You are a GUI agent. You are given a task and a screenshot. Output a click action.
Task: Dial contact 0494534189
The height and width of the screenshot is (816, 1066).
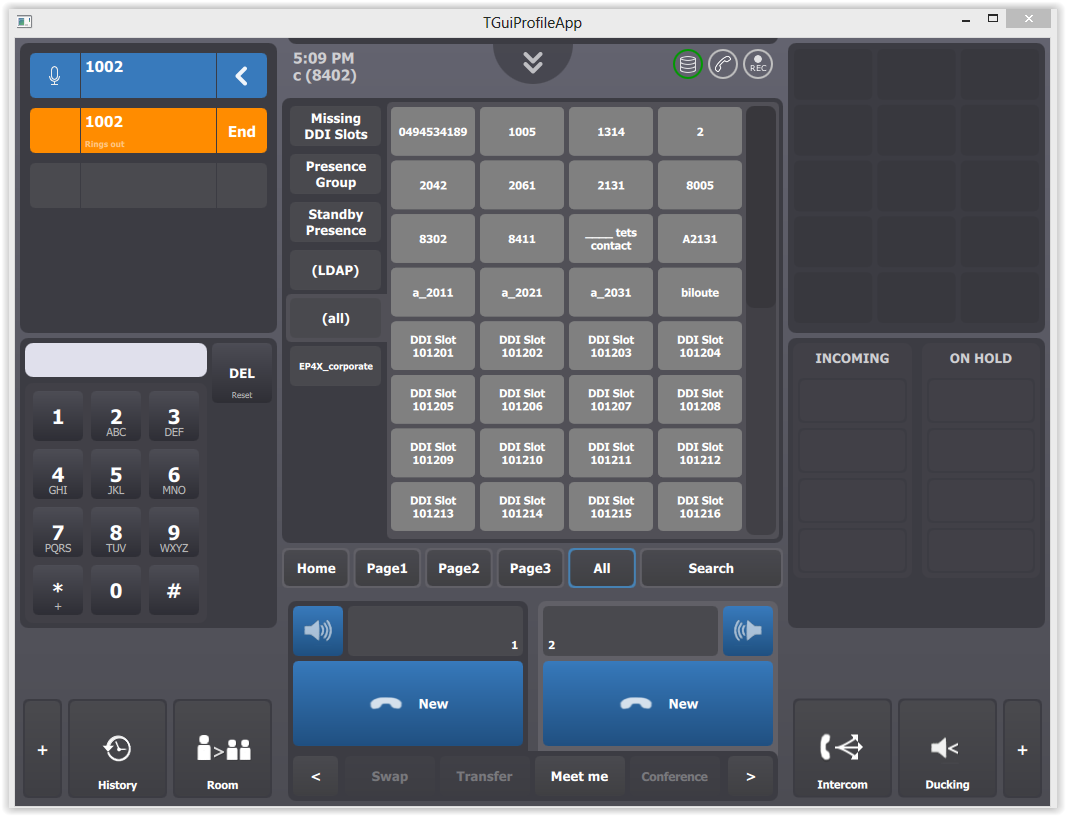433,132
